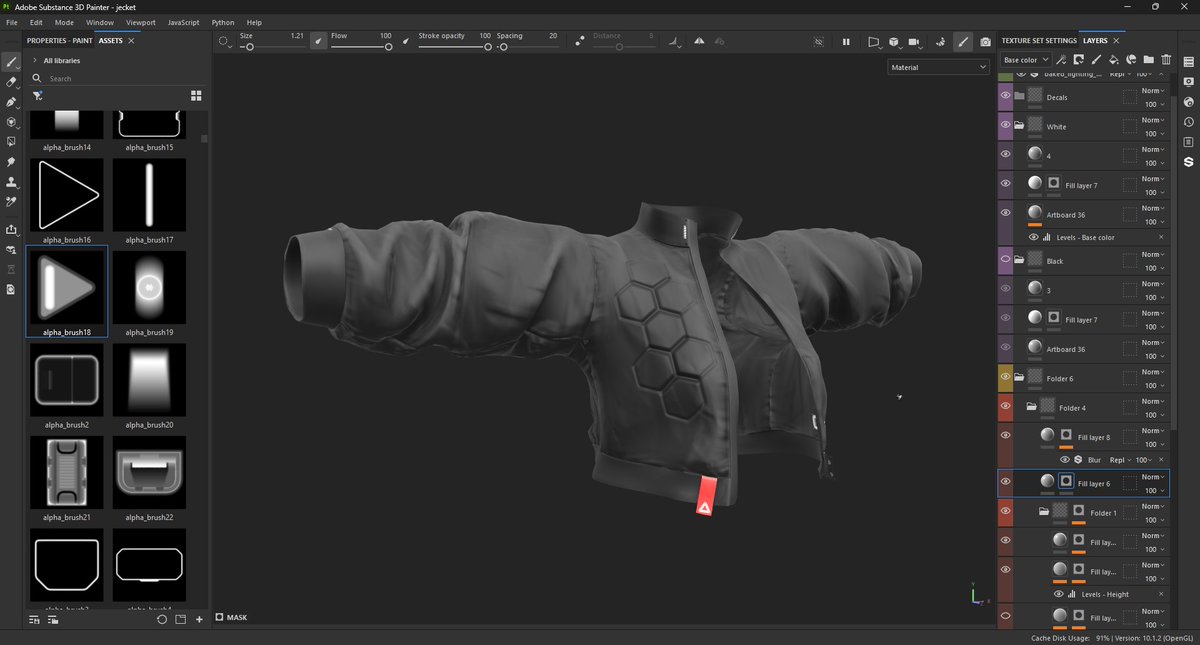
Task: Toggle visibility of layer 4
Action: pos(1005,155)
